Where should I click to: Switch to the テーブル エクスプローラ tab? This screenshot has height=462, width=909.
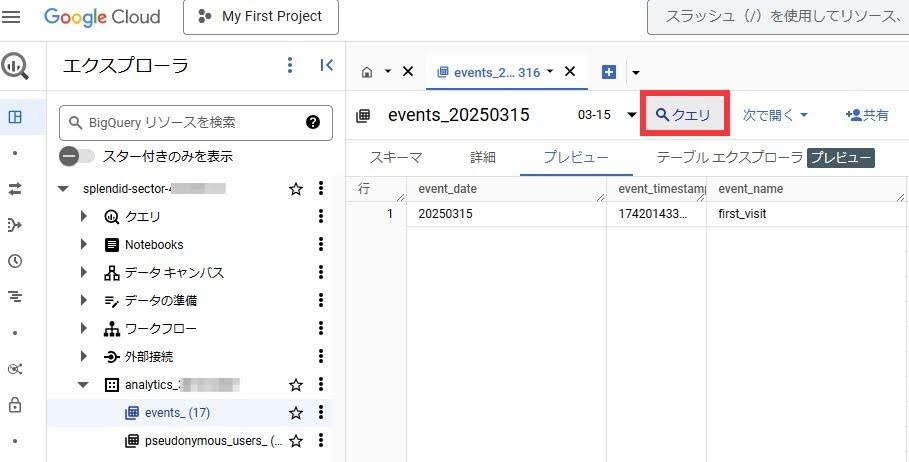[729, 157]
